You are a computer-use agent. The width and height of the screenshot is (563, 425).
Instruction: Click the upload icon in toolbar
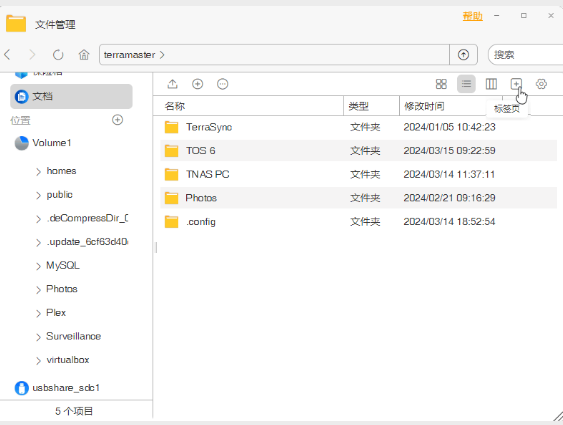click(173, 84)
